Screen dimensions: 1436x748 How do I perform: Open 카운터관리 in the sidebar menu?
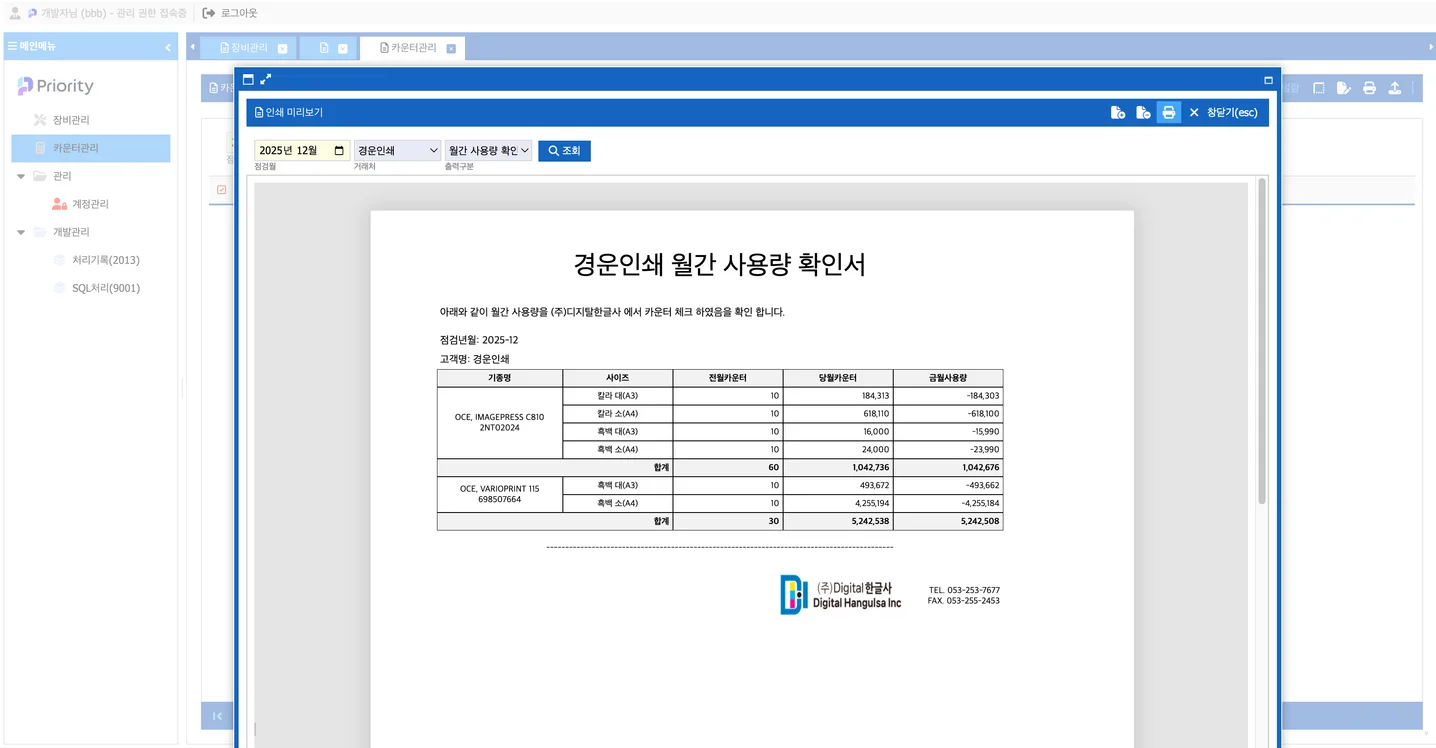91,148
